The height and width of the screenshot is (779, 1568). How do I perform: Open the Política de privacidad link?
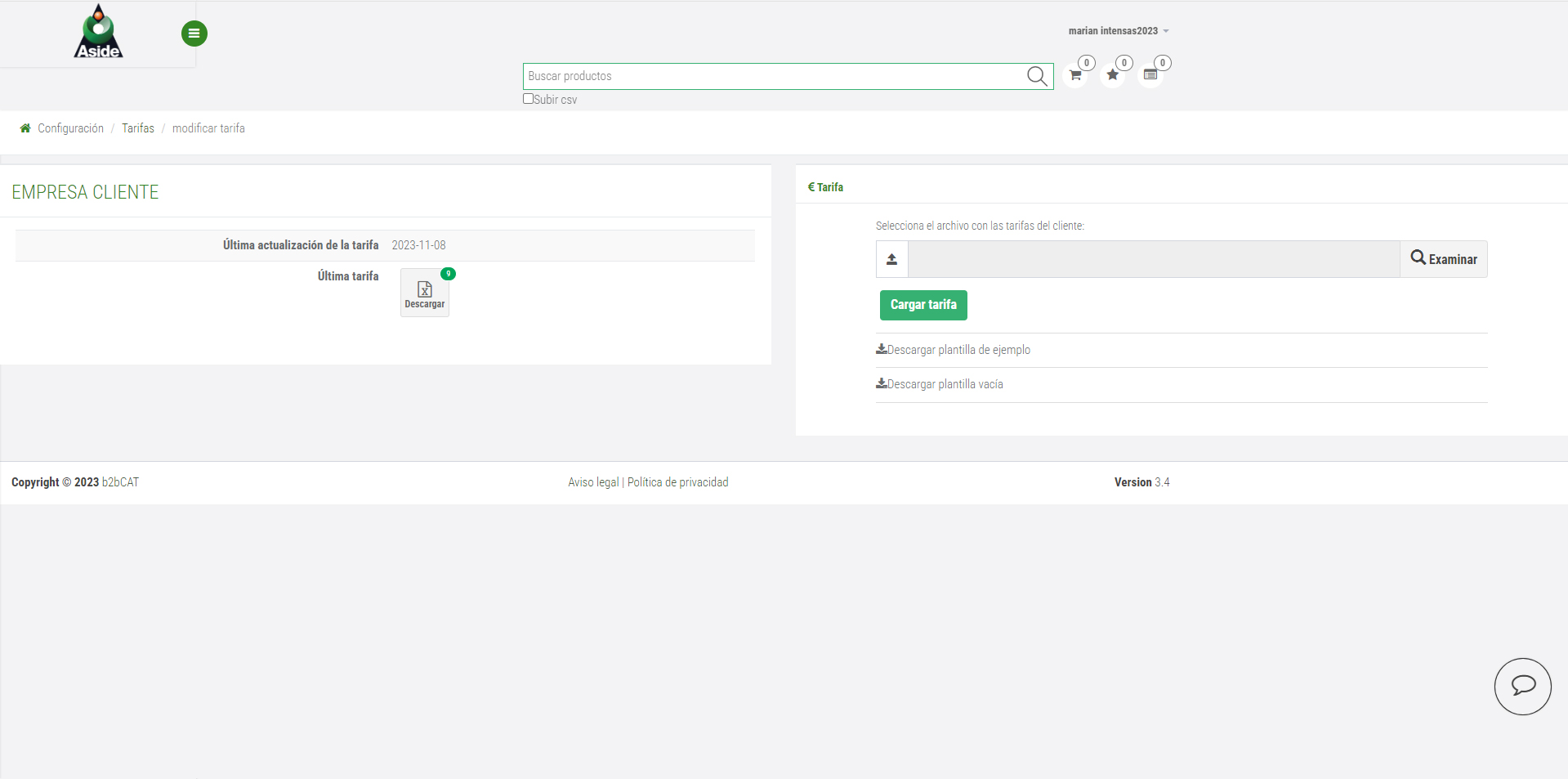tap(677, 481)
